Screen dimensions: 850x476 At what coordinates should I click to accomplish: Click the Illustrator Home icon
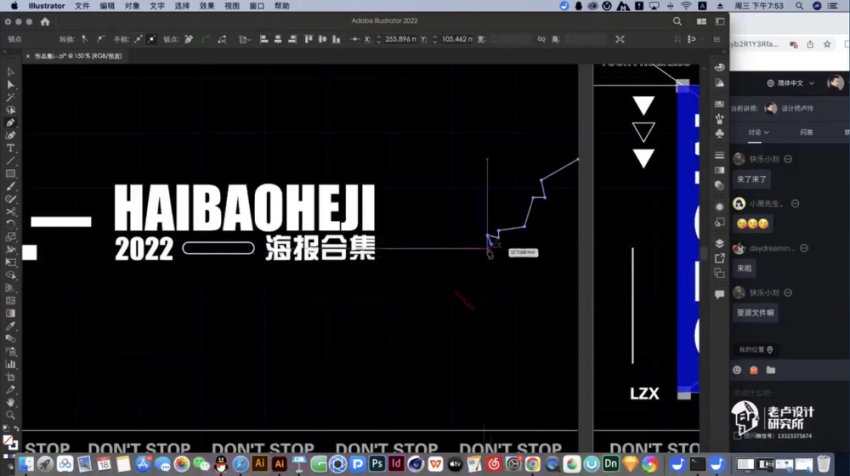pyautogui.click(x=46, y=21)
